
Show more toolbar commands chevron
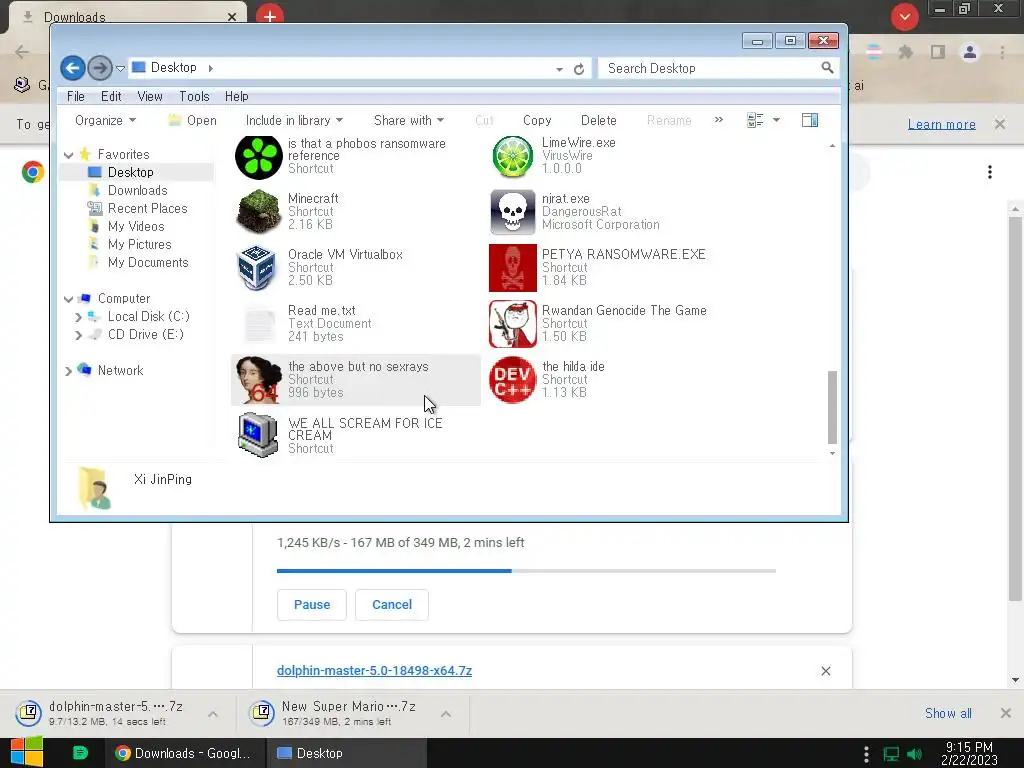click(x=719, y=120)
